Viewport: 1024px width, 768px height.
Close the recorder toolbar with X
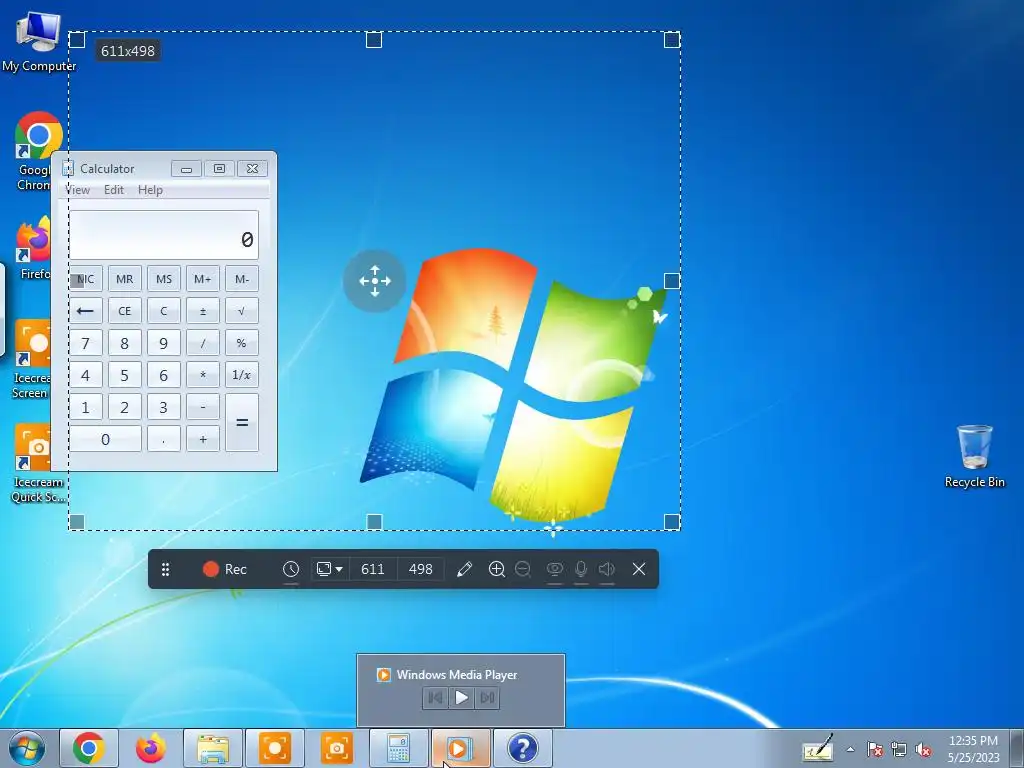tap(639, 569)
